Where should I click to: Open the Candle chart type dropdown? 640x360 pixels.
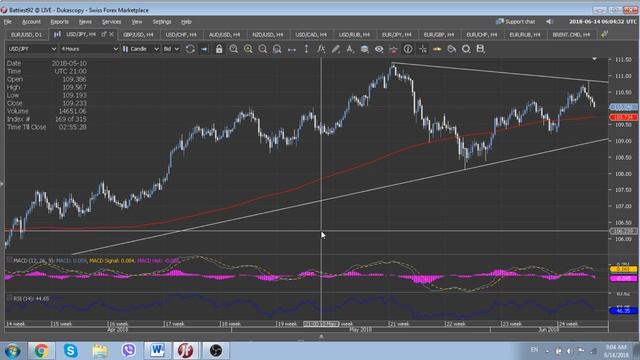click(141, 49)
